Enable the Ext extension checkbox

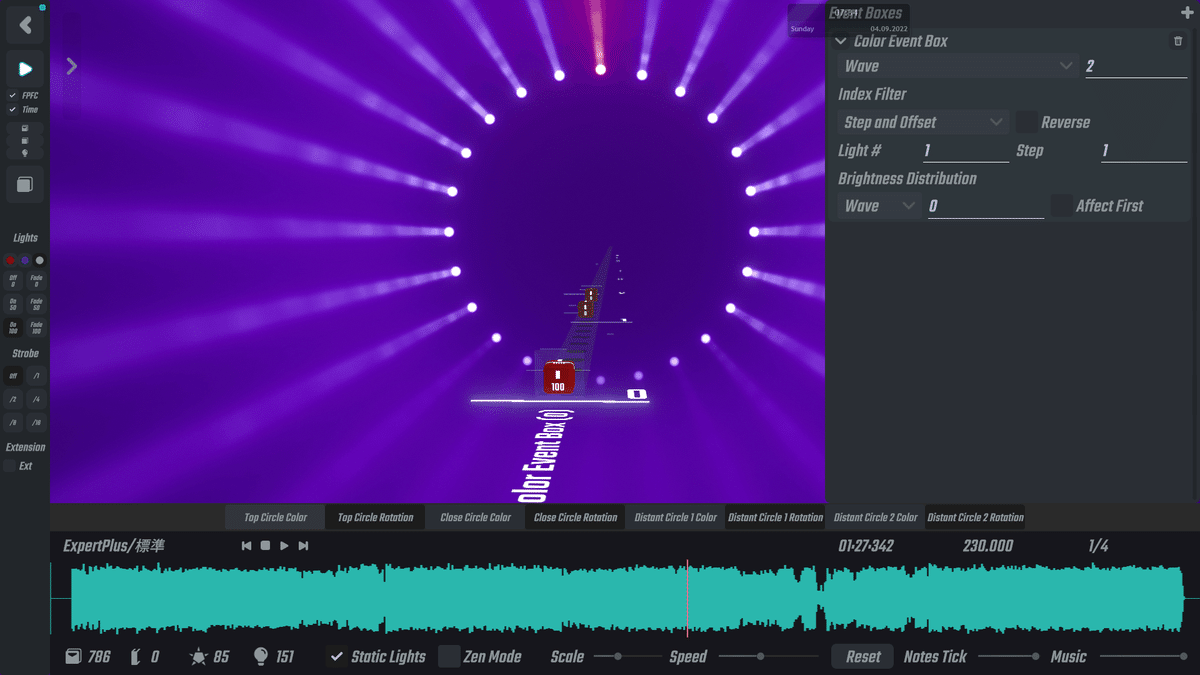coord(10,466)
